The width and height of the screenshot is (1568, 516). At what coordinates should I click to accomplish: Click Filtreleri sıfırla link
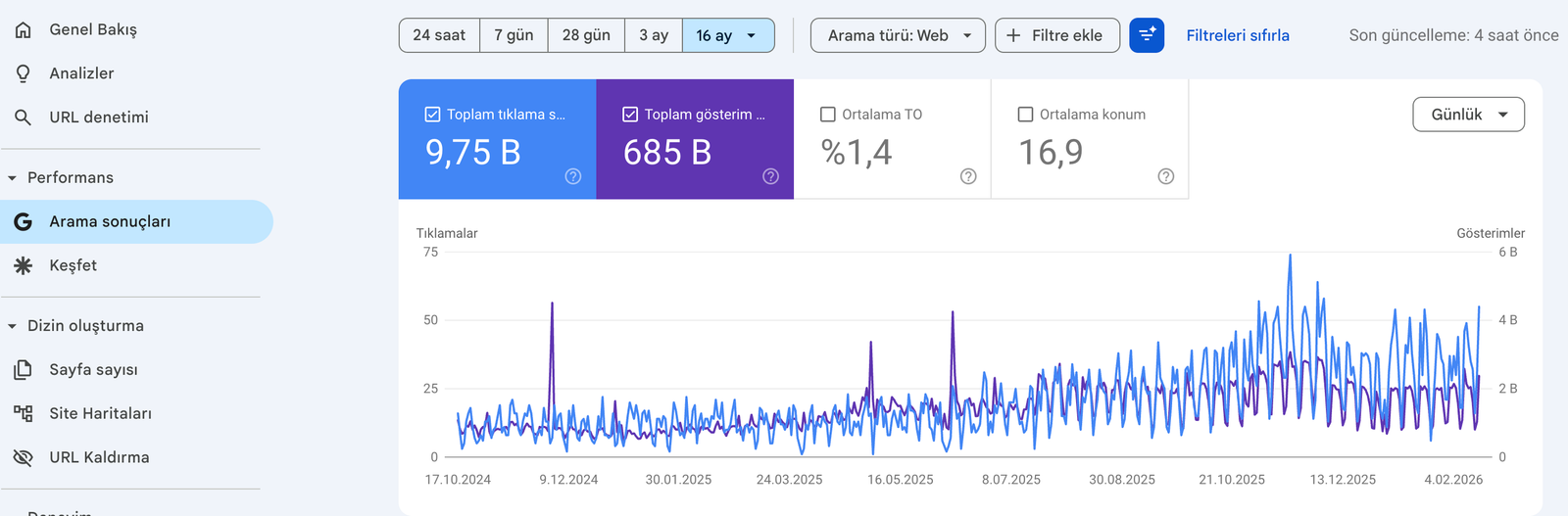tap(1238, 35)
